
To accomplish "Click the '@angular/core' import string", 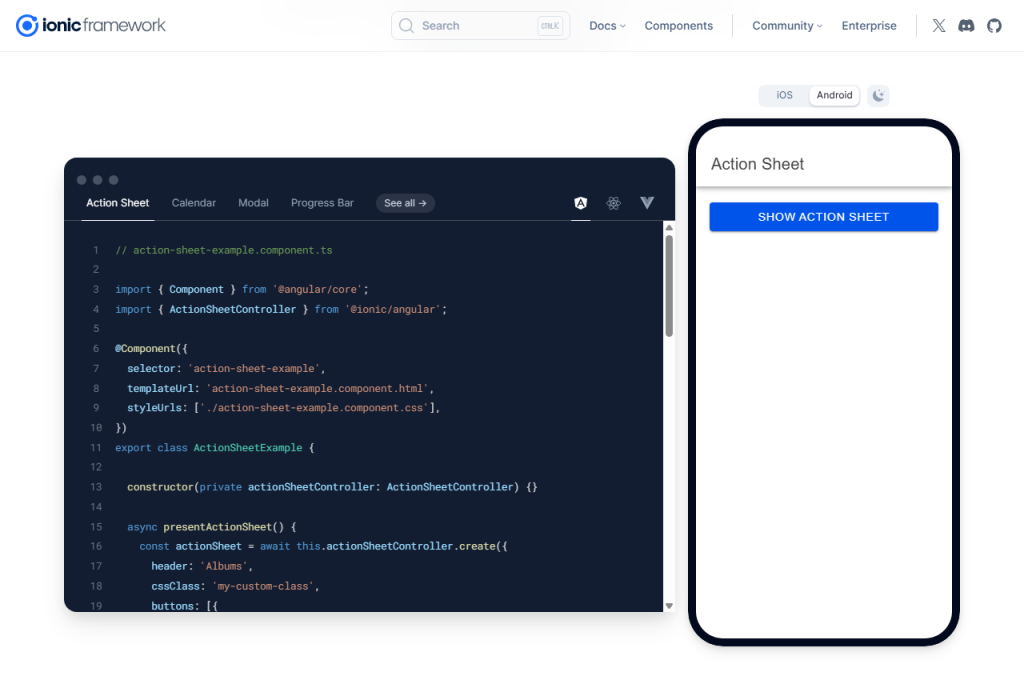I will 317,289.
